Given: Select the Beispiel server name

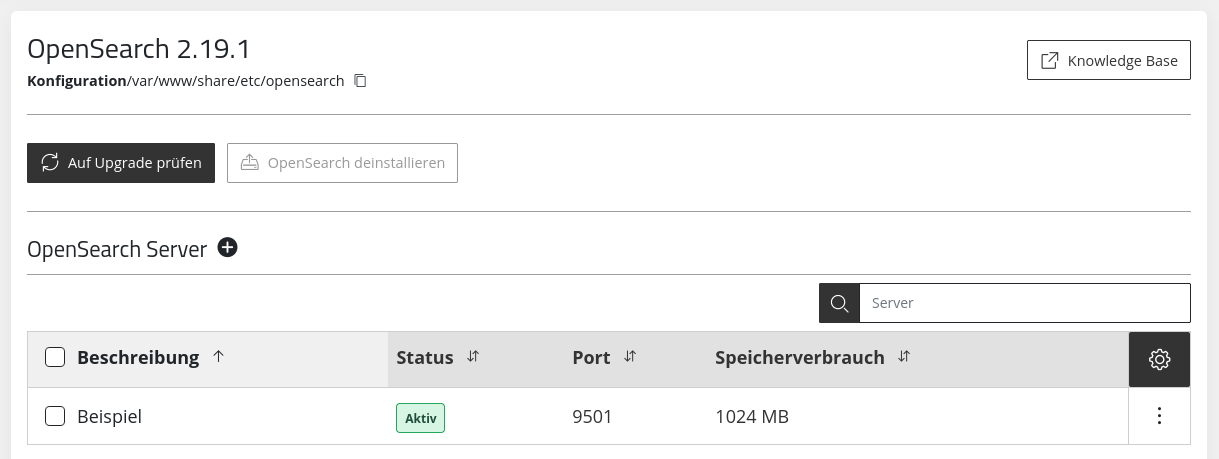Looking at the screenshot, I should 110,416.
